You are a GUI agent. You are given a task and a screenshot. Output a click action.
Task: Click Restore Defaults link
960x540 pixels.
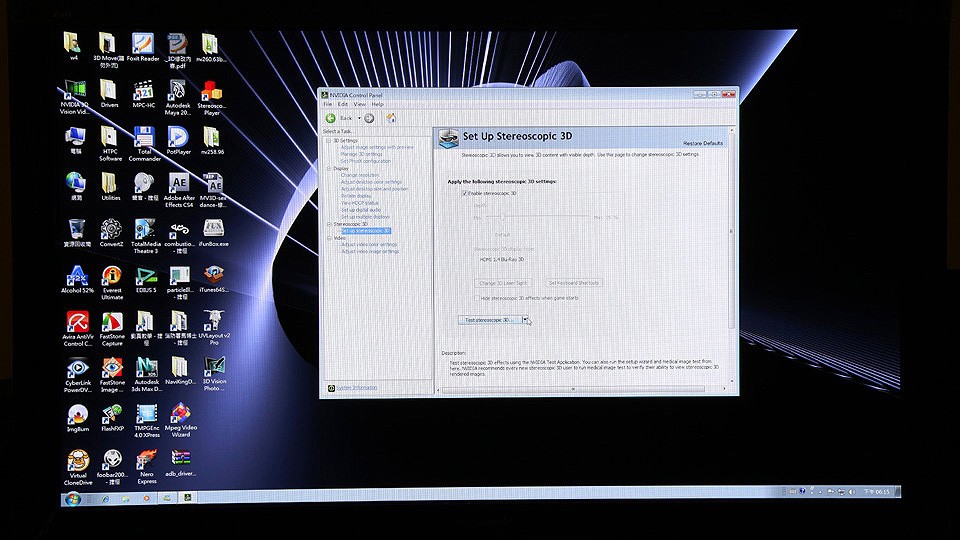click(703, 143)
